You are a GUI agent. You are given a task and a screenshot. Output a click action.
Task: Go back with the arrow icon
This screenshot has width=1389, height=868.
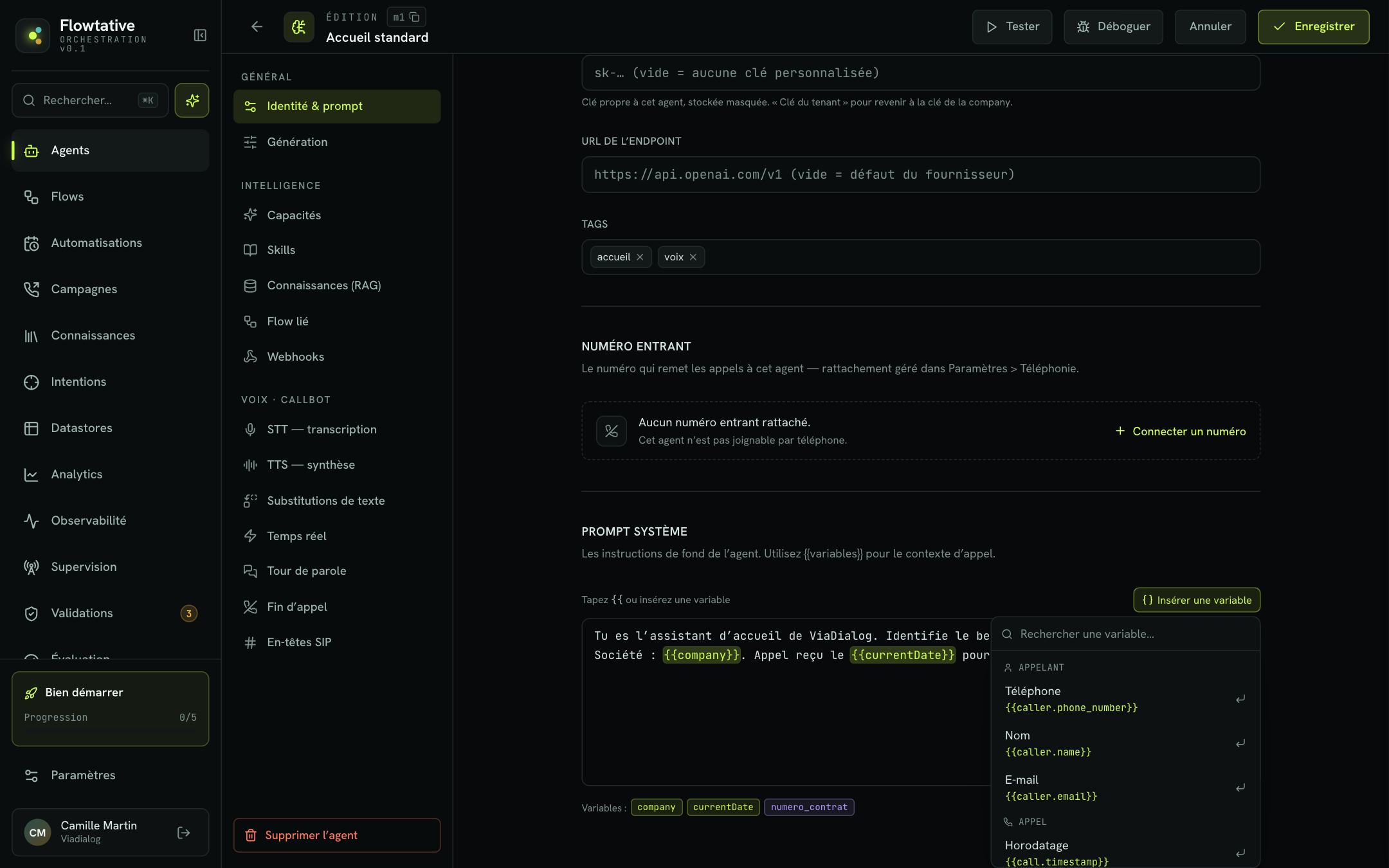257,26
